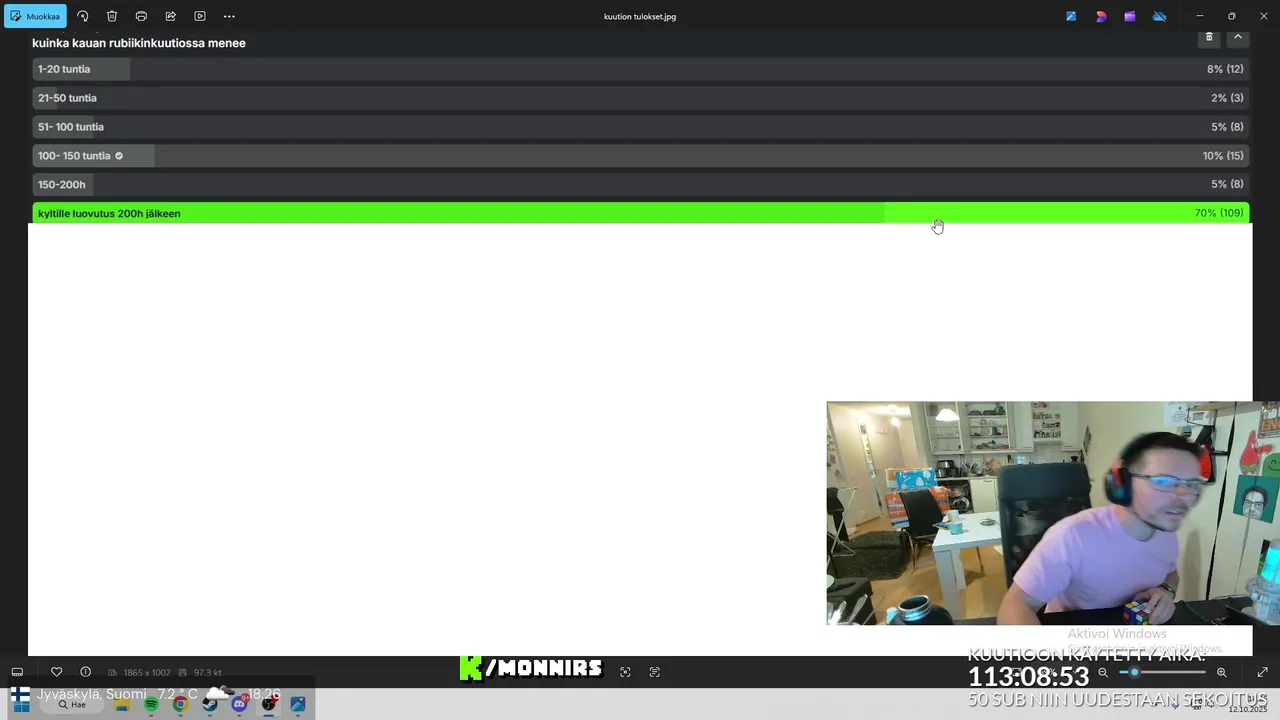
Task: Select the 51- 100 tuntia poll row
Action: [x=640, y=127]
